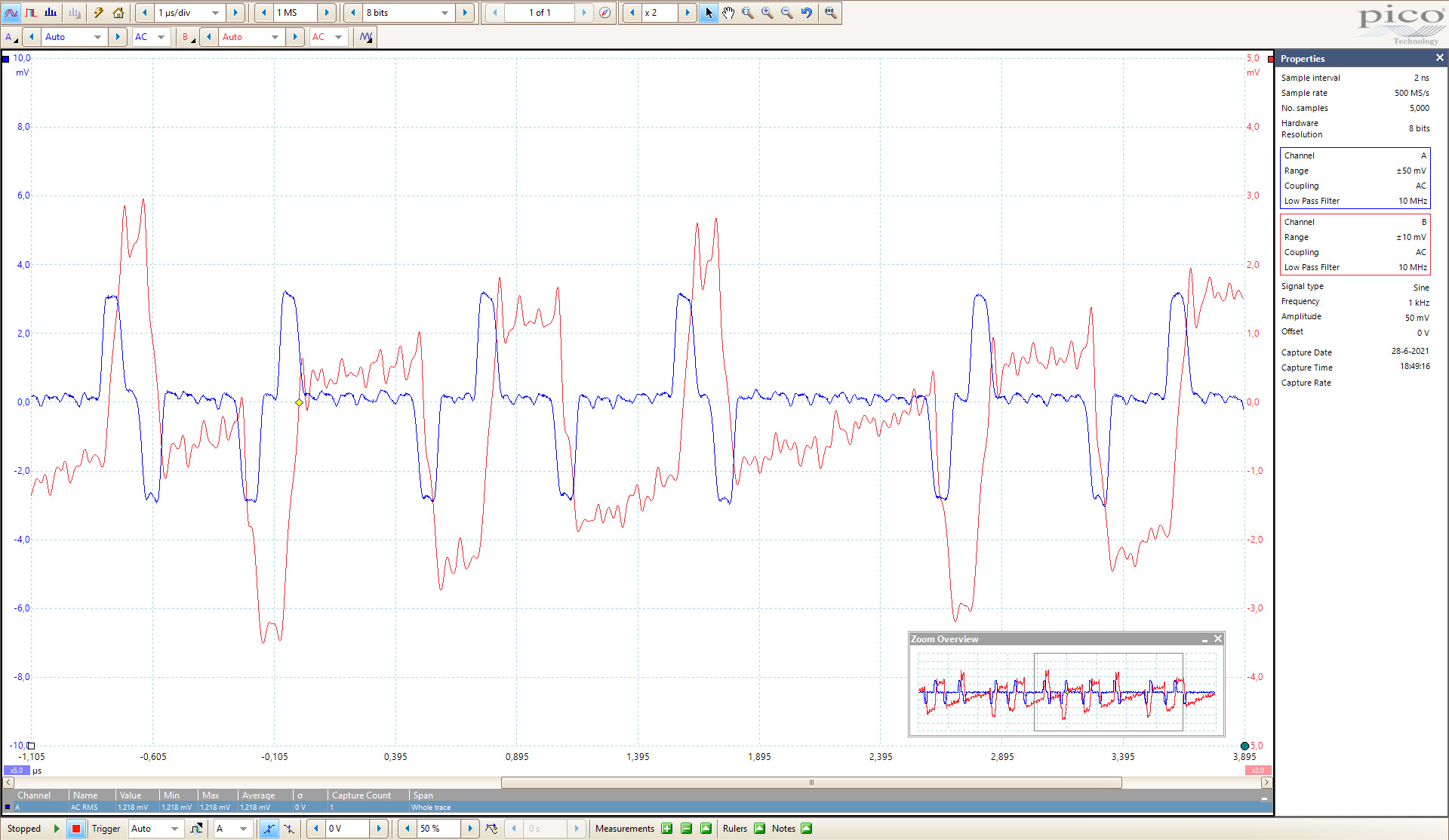Click the buffer 1 of 1 field
Screen dimensions: 1449x840
coord(540,13)
